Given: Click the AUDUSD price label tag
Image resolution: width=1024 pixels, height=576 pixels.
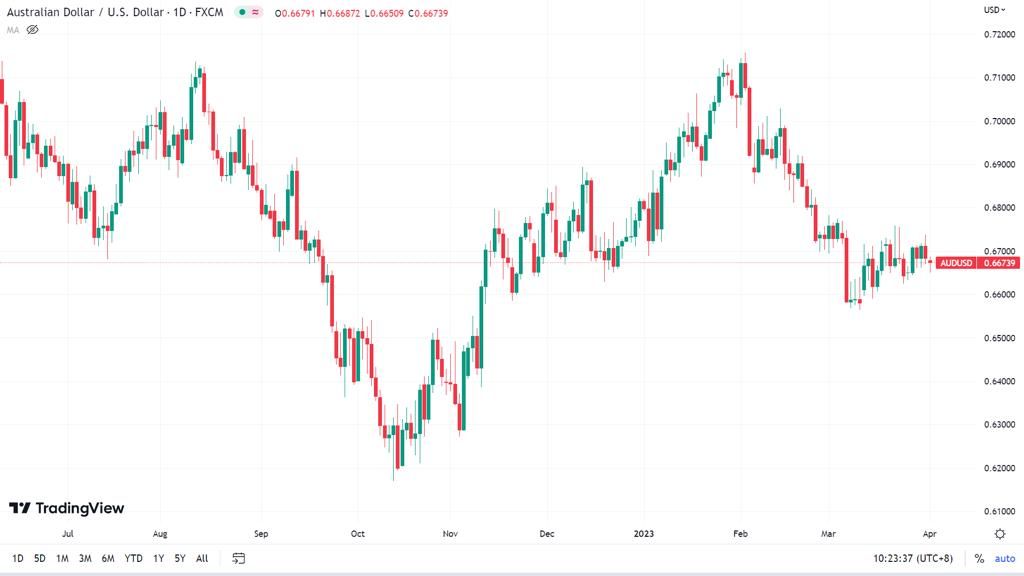Looking at the screenshot, I should [956, 263].
